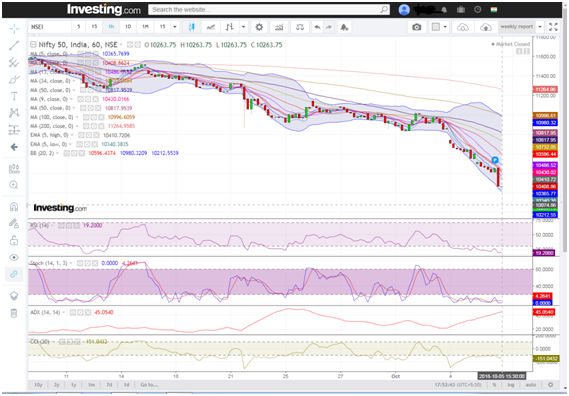
Task: Collapse the Nifty 50 legend box
Action: (x=33, y=45)
